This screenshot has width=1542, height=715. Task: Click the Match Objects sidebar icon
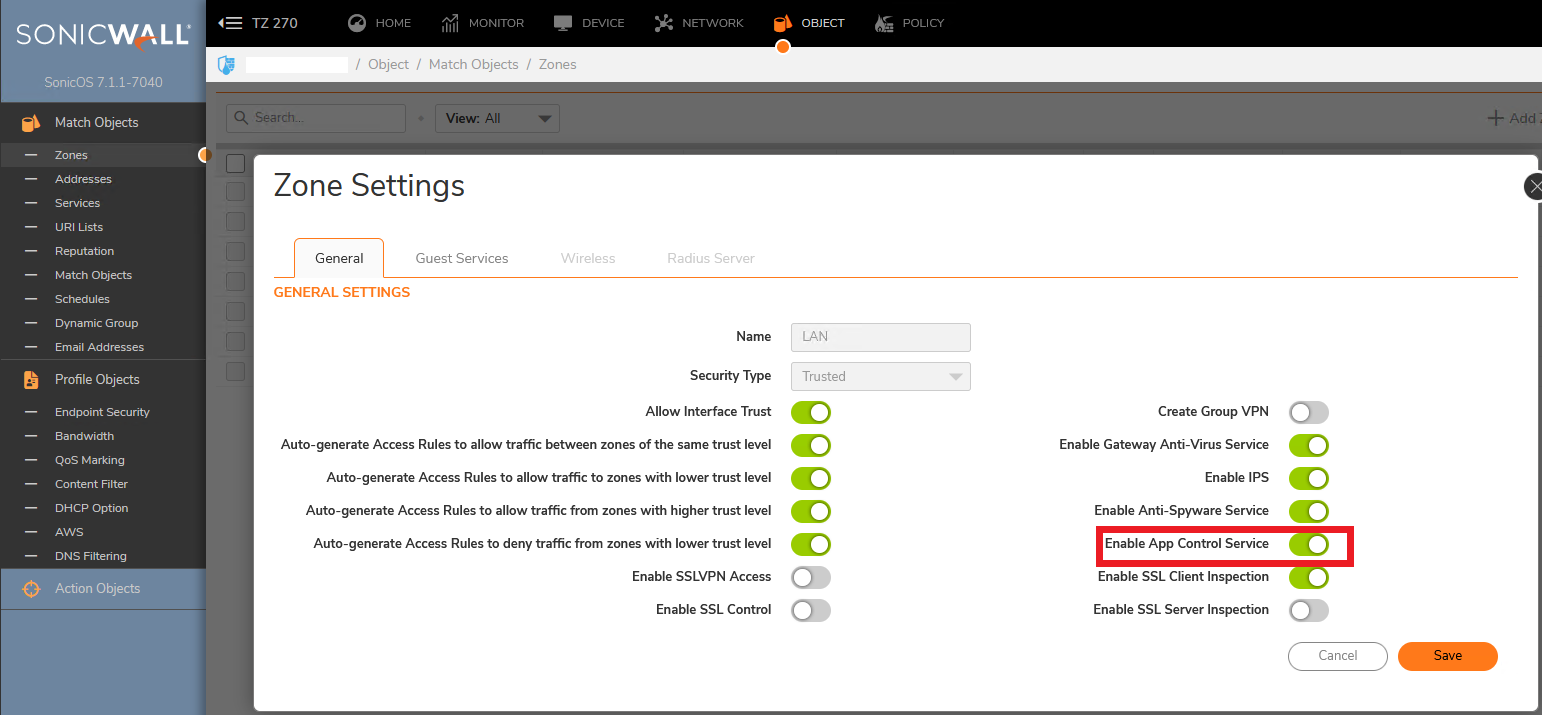(31, 123)
